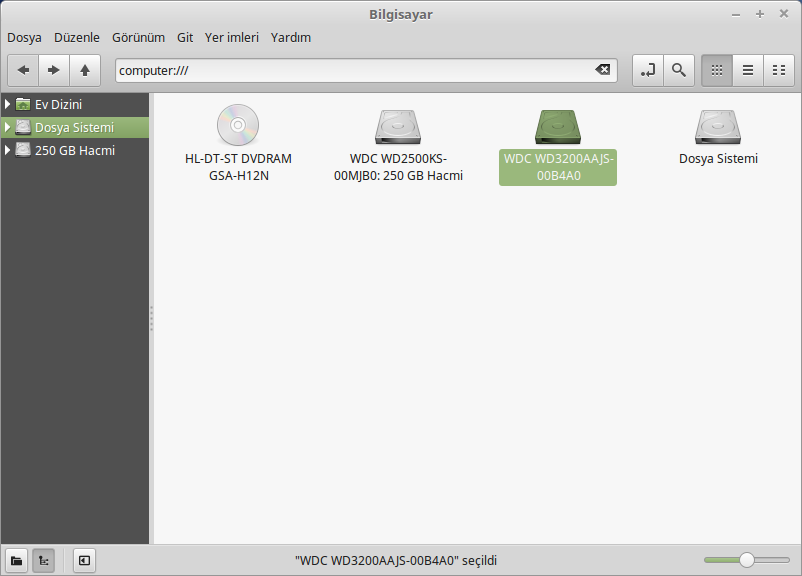The image size is (802, 576).
Task: Click the computer:/// location field
Action: tap(366, 70)
